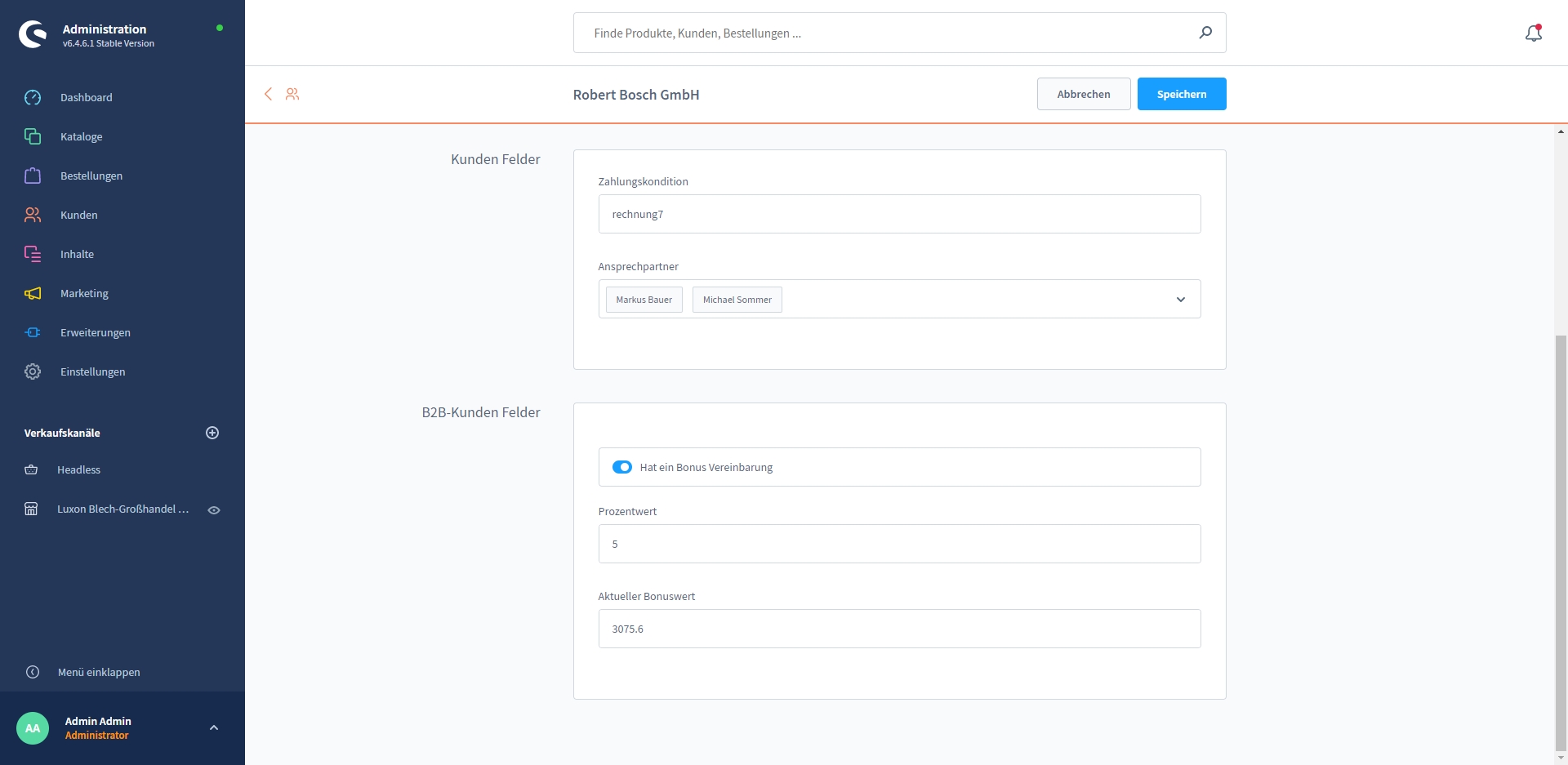The height and width of the screenshot is (765, 1568).
Task: Open the Kataloge menu item
Action: (81, 136)
